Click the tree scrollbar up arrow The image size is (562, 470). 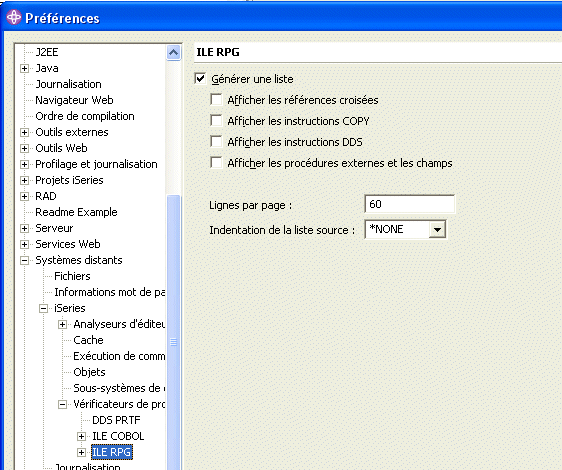tap(173, 53)
